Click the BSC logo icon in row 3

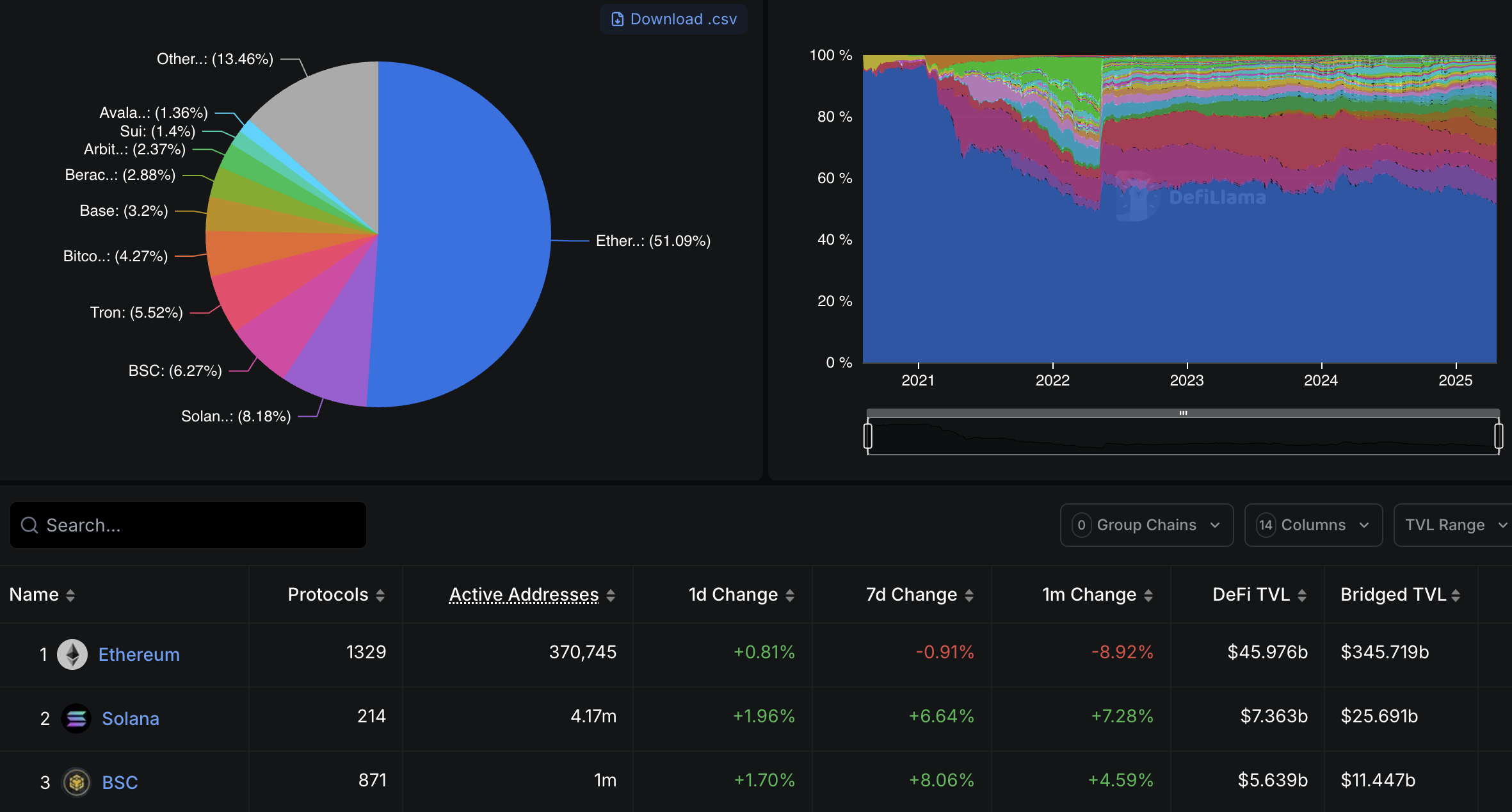pyautogui.click(x=76, y=782)
